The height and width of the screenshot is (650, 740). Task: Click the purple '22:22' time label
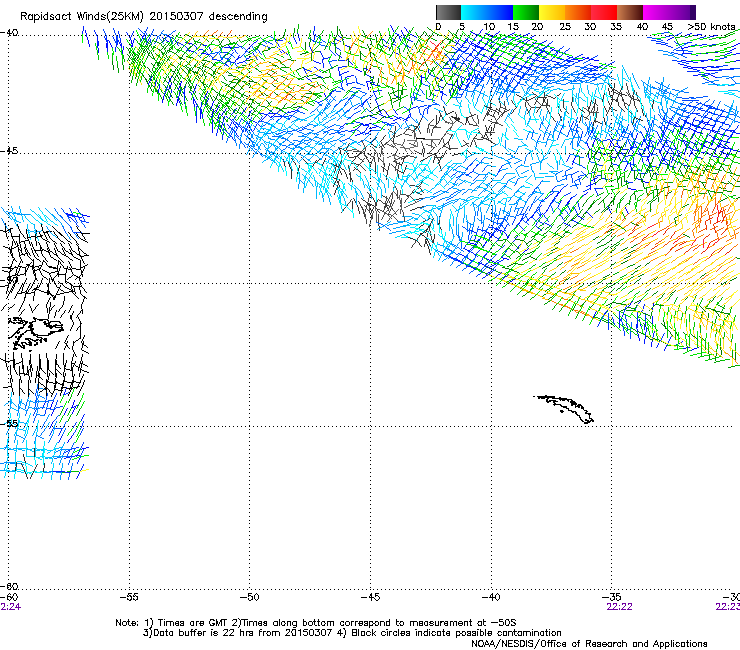[619, 607]
